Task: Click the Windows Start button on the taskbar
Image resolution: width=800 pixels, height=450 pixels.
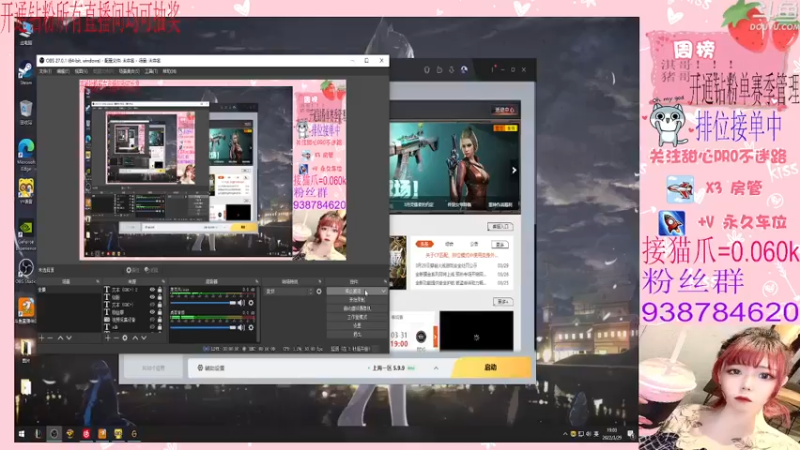Action: [21, 434]
